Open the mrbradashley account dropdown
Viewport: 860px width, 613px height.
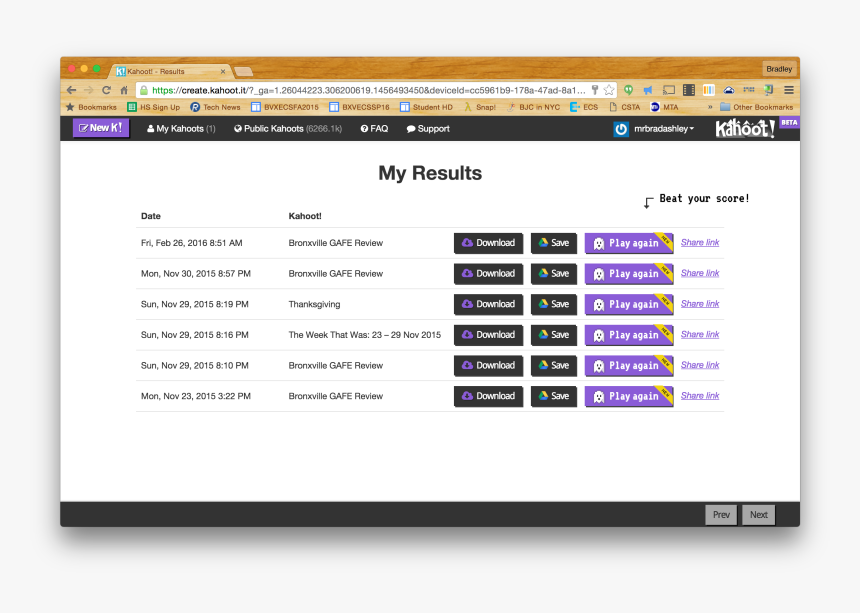click(664, 129)
